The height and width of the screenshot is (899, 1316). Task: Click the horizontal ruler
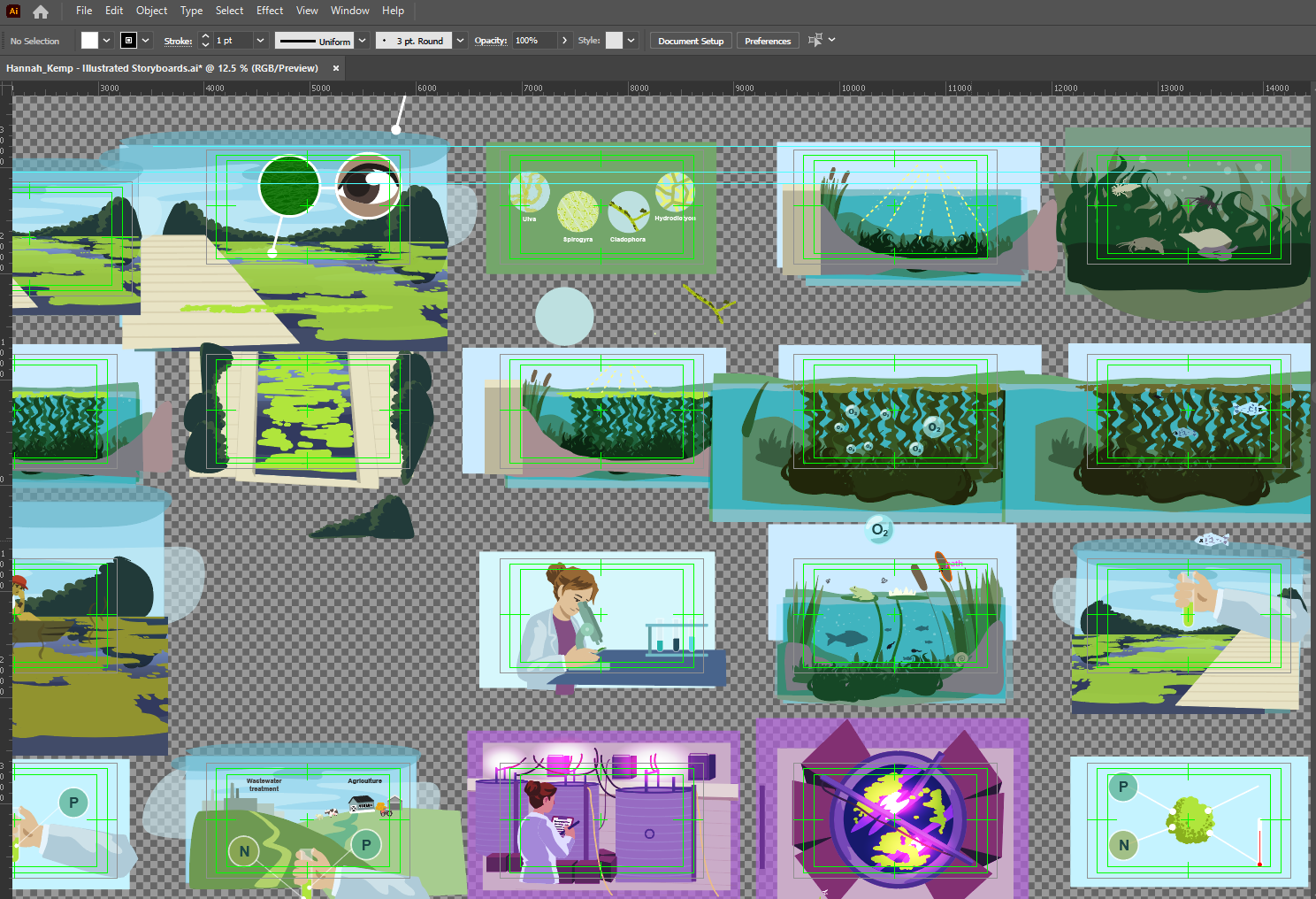pyautogui.click(x=662, y=88)
